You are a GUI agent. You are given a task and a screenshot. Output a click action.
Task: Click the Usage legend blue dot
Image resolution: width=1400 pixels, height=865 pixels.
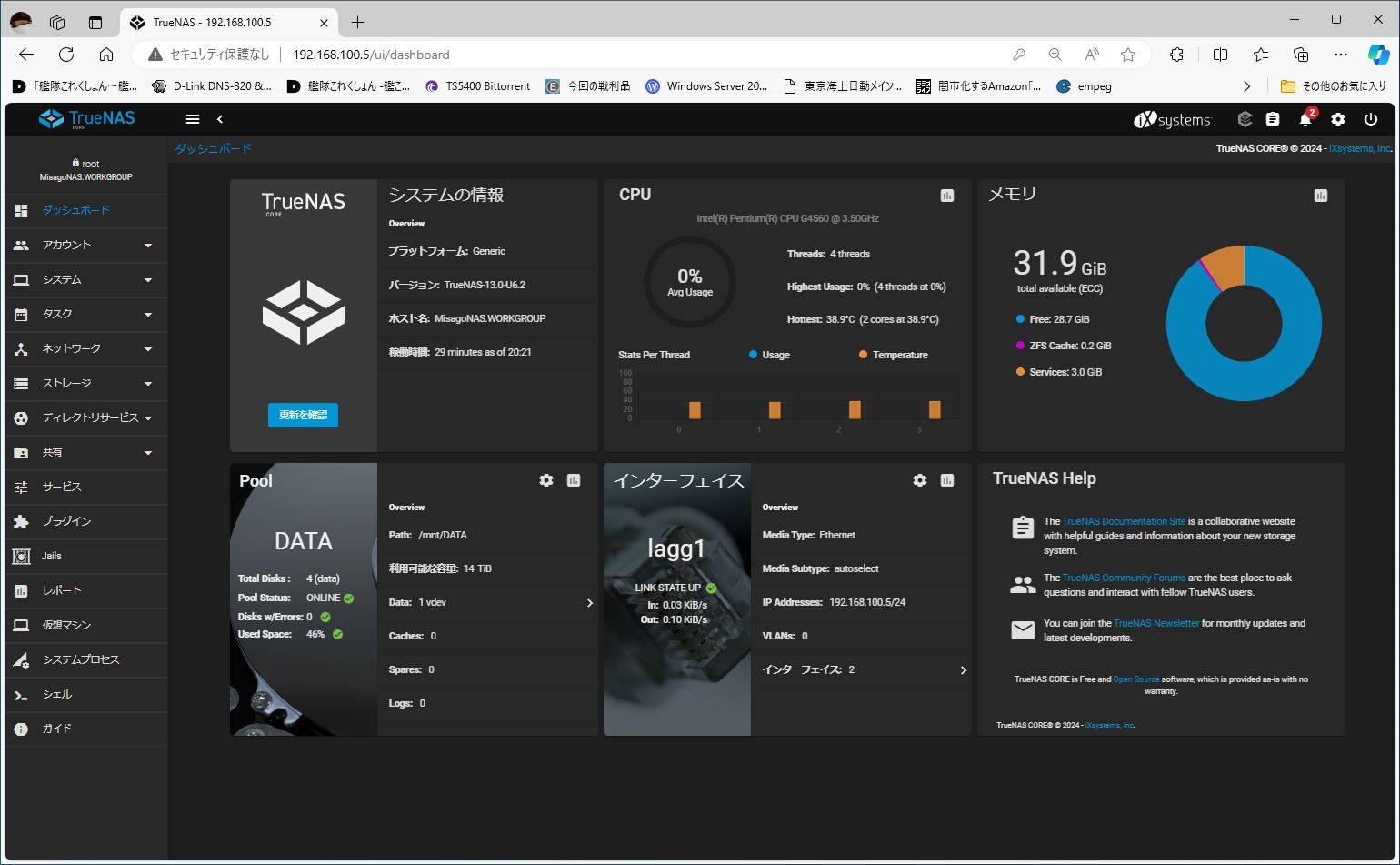(753, 355)
